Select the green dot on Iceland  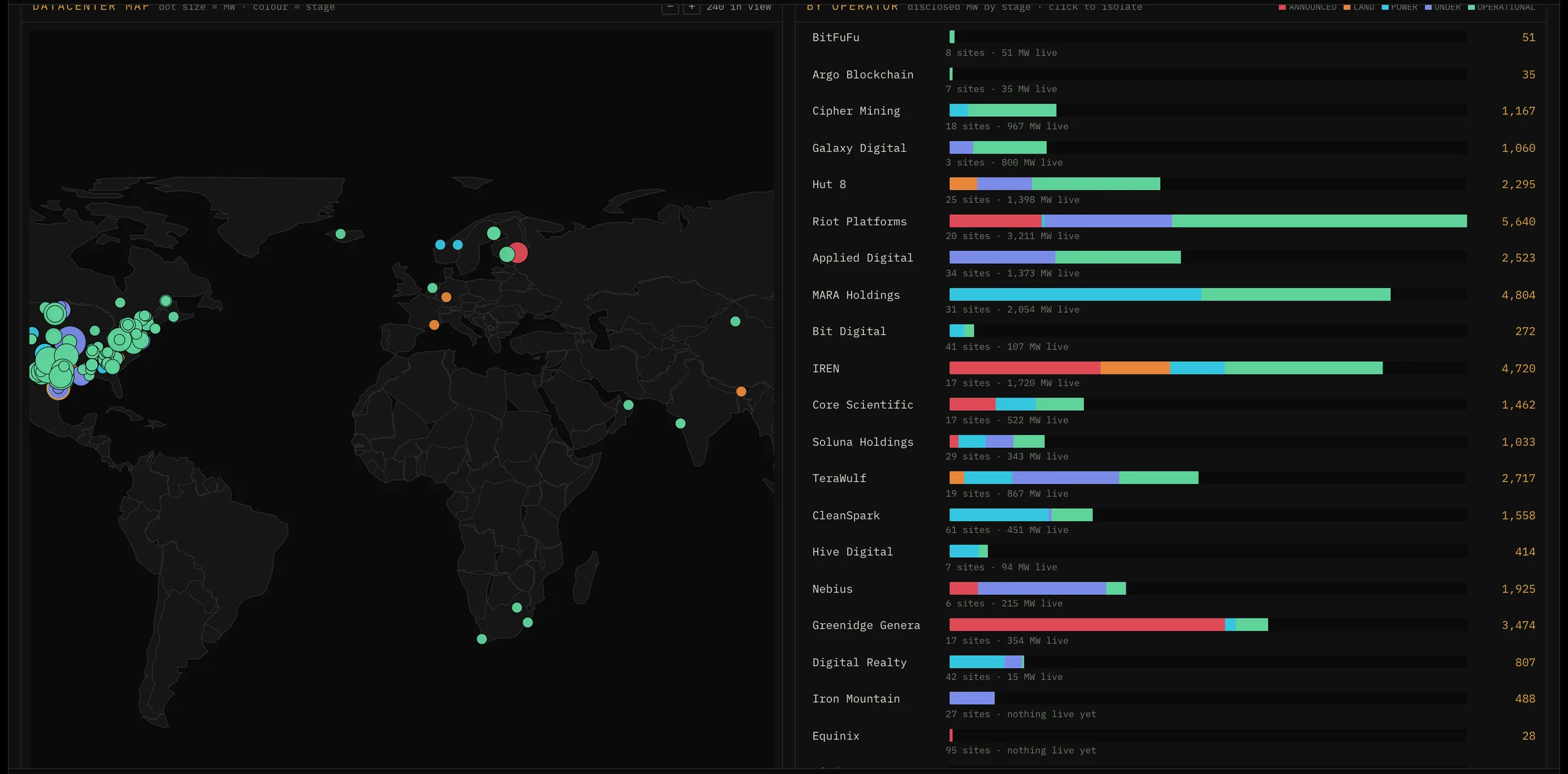(x=340, y=234)
